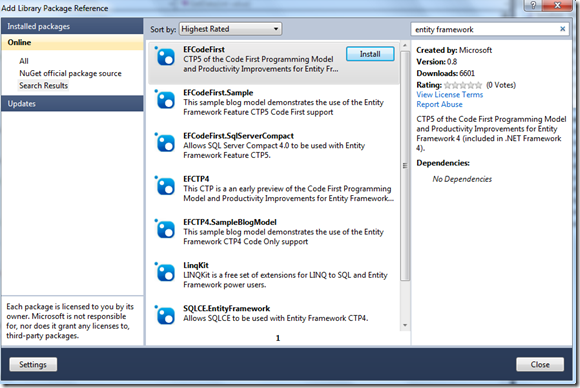Viewport: 580px width, 388px height.
Task: Click the help question mark button
Action: 533,5
